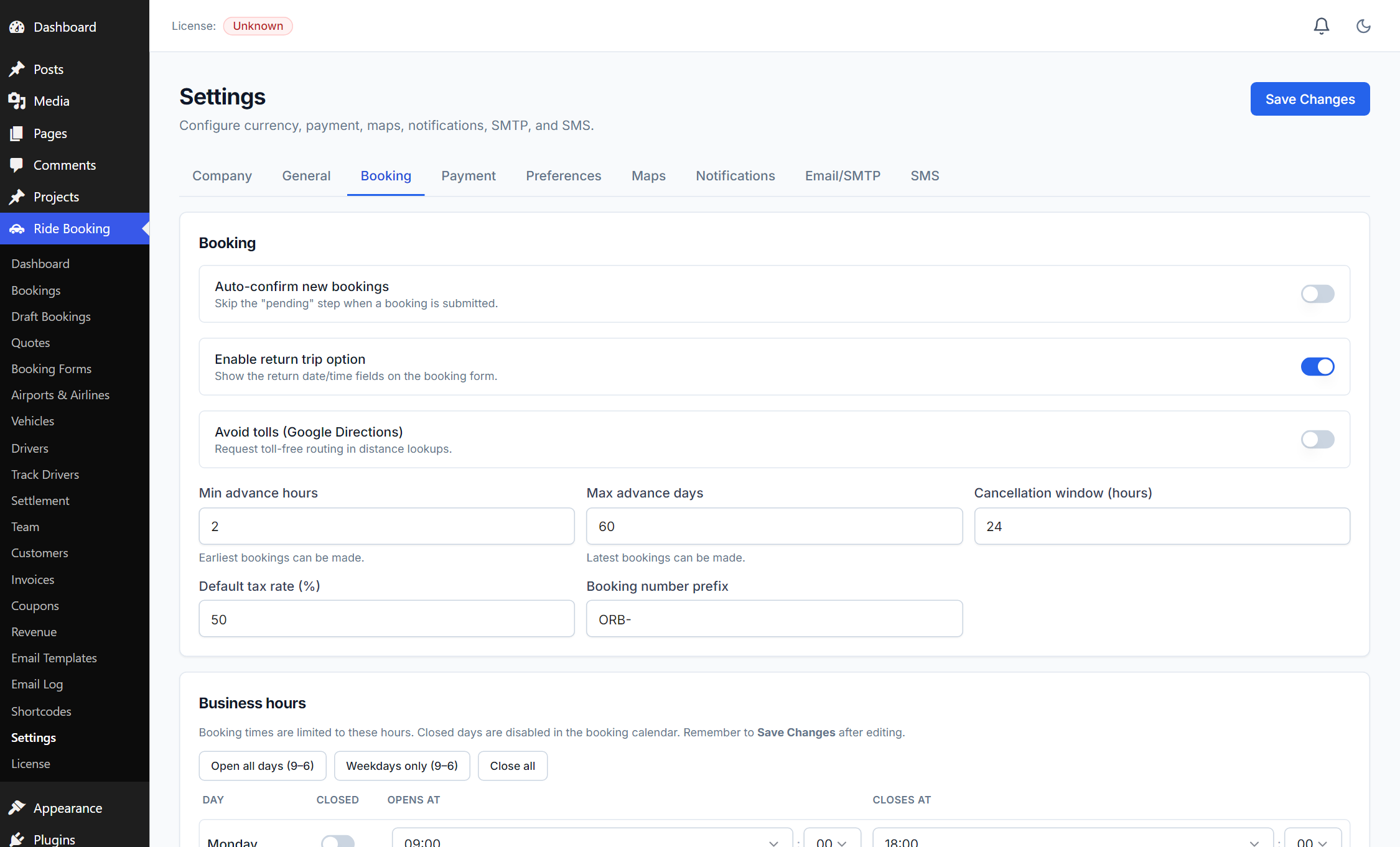The width and height of the screenshot is (1400, 847).
Task: Click the Appearance paintbrush icon
Action: 17,808
